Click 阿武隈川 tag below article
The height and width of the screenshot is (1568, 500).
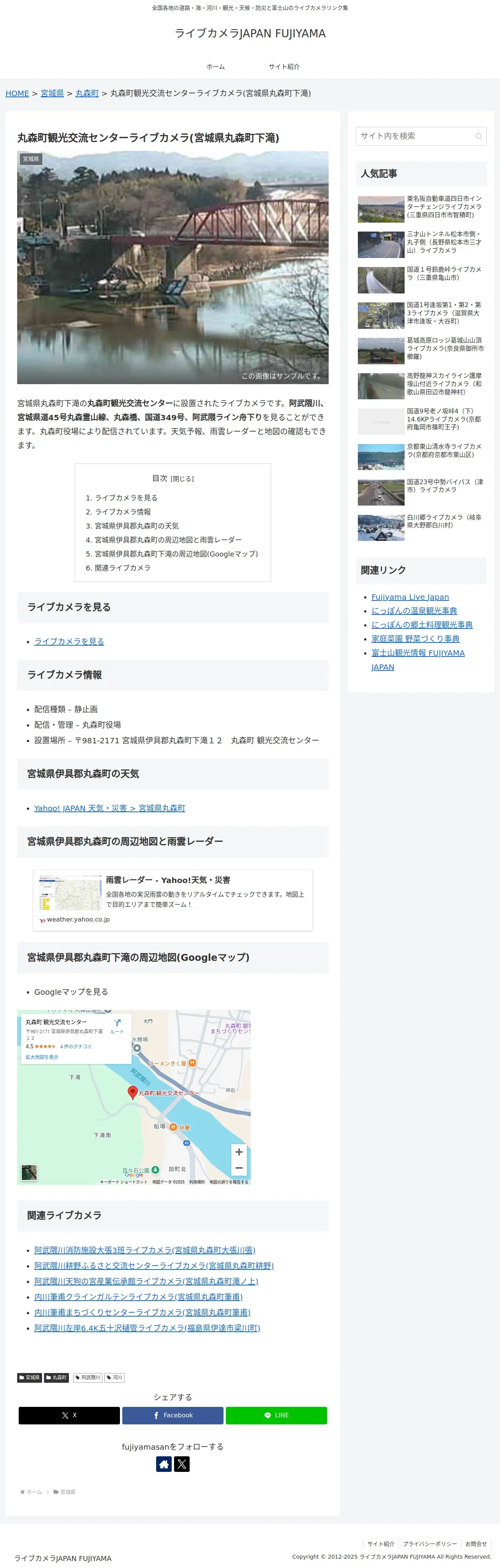coord(88,1377)
